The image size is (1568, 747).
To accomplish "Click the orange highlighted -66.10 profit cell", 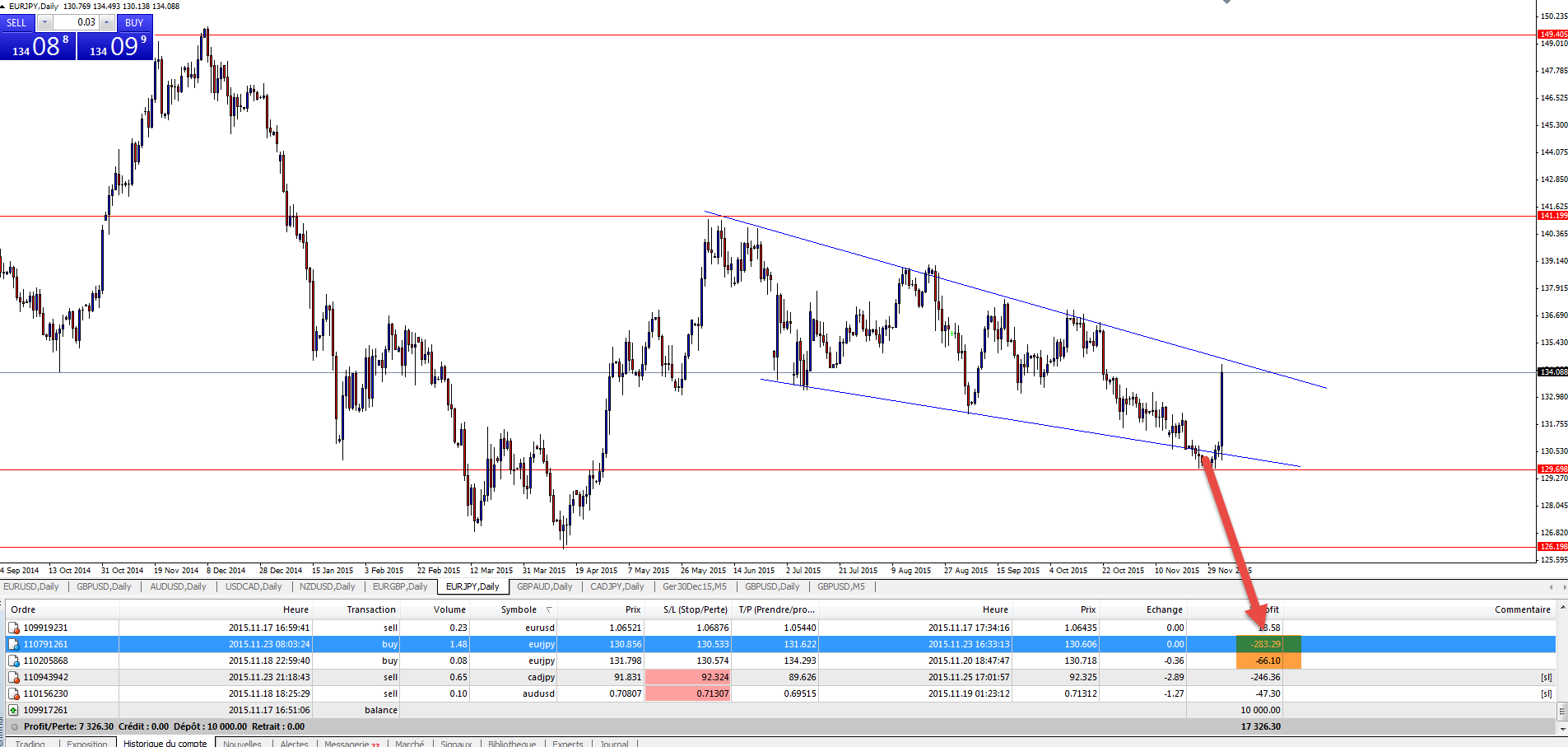I will pos(1268,661).
